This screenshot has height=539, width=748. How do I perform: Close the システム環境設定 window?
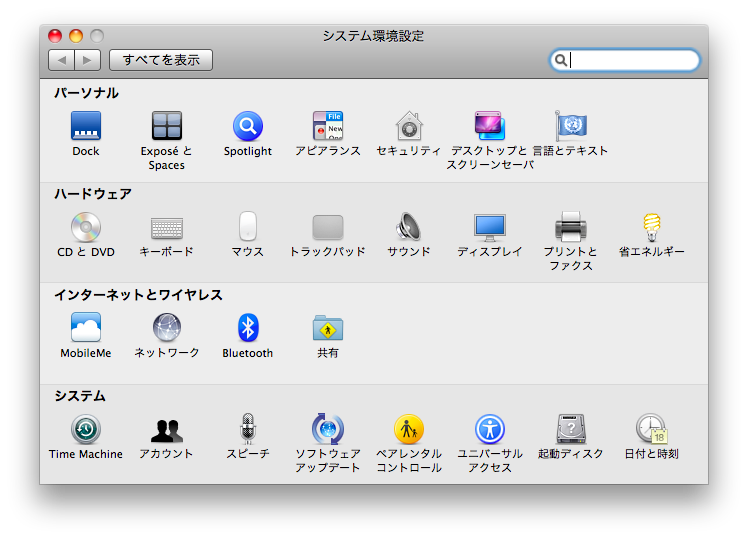[55, 36]
